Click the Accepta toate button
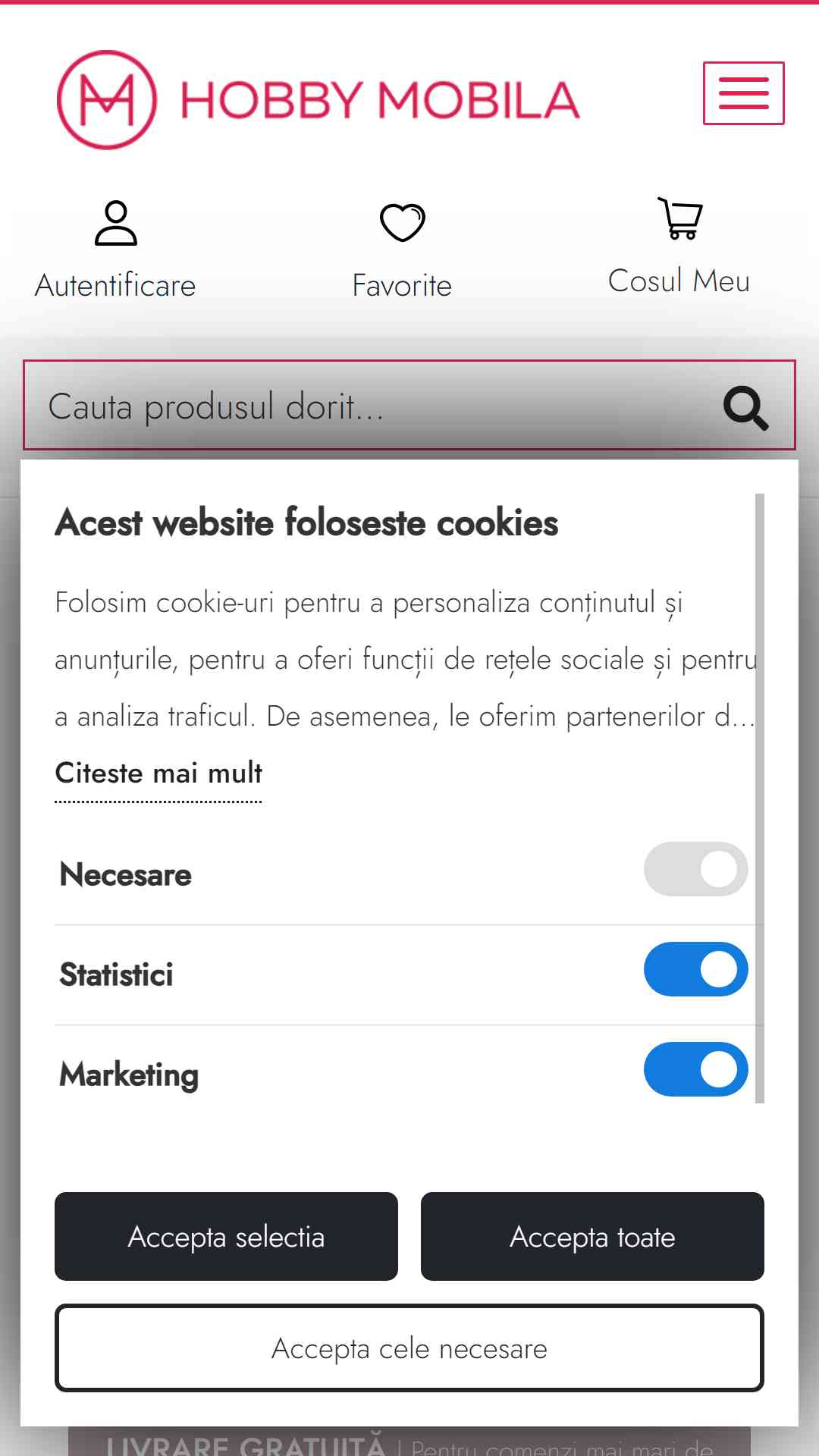 tap(592, 1236)
